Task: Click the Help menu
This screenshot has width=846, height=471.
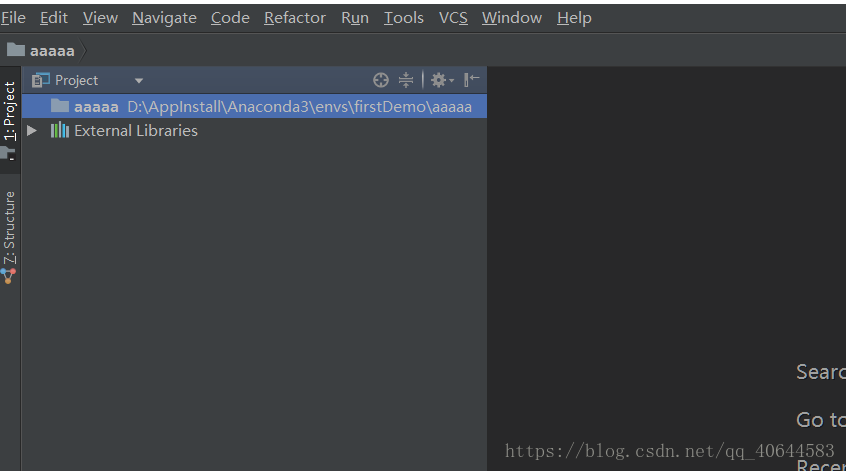Action: coord(574,18)
